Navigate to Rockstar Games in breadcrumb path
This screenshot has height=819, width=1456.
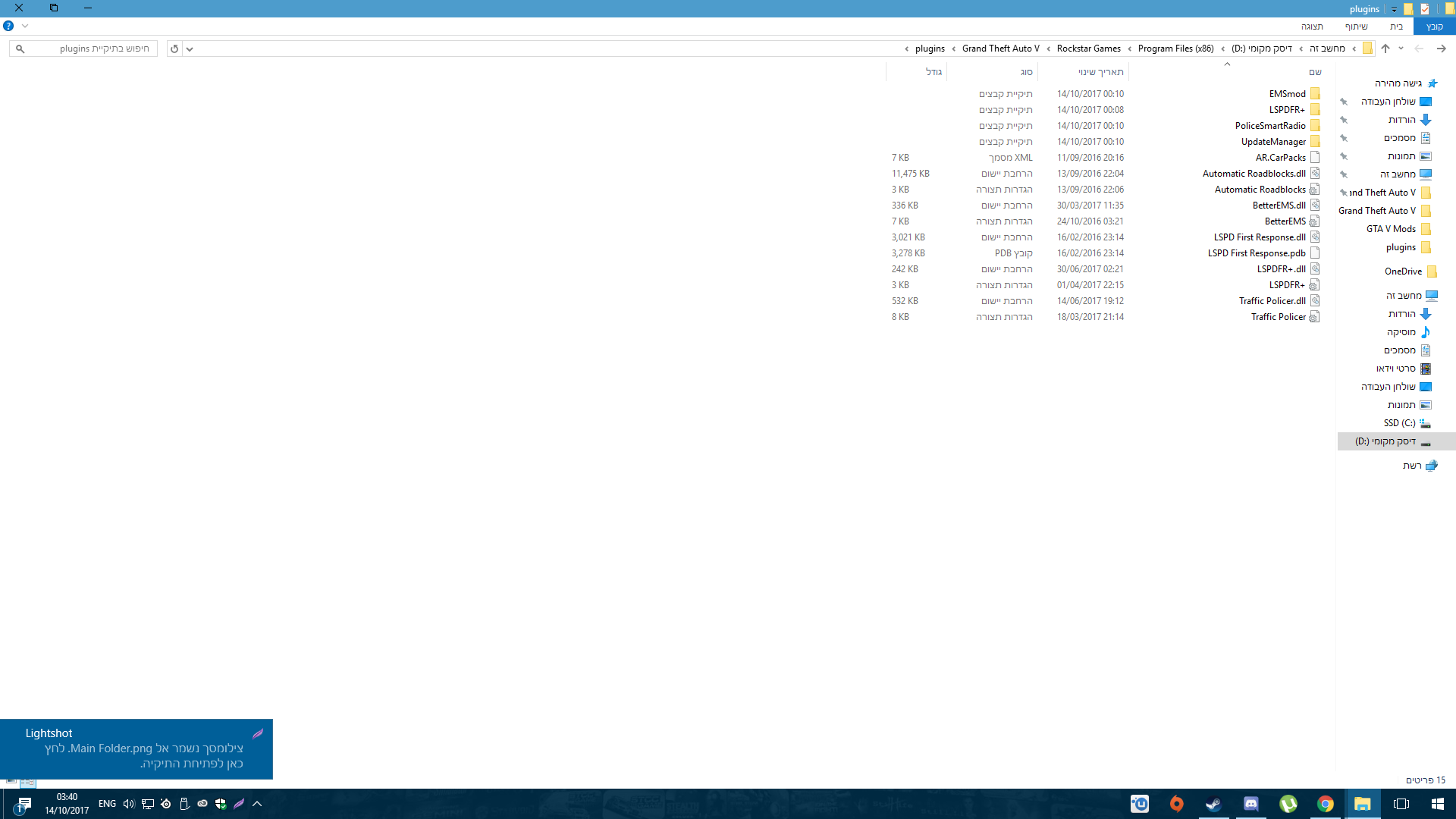point(1088,49)
